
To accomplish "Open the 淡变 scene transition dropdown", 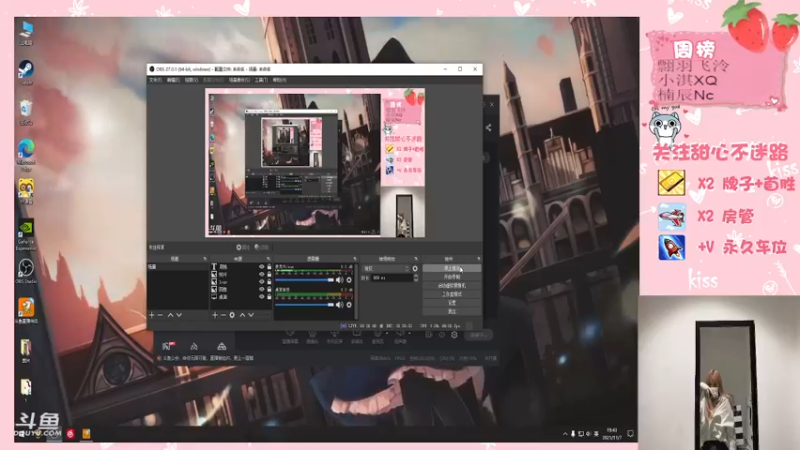I will coord(386,268).
